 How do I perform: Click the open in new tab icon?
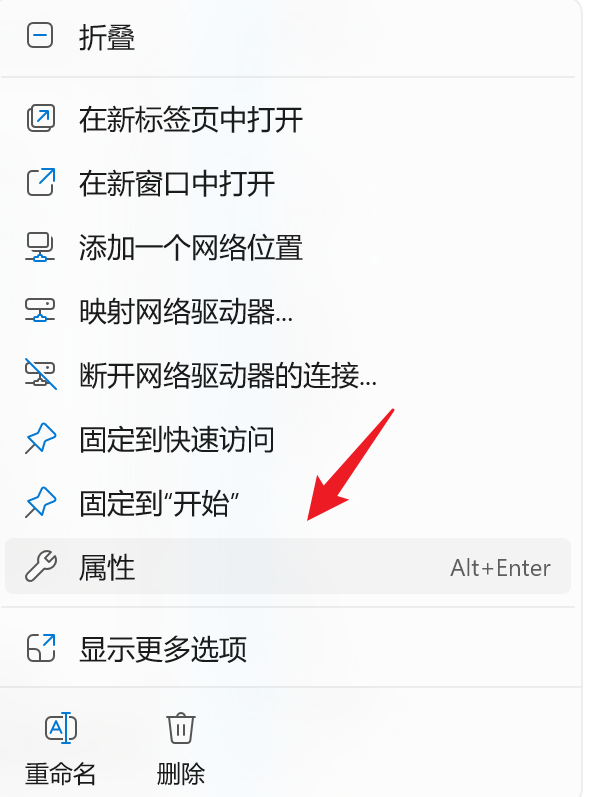pyautogui.click(x=41, y=118)
